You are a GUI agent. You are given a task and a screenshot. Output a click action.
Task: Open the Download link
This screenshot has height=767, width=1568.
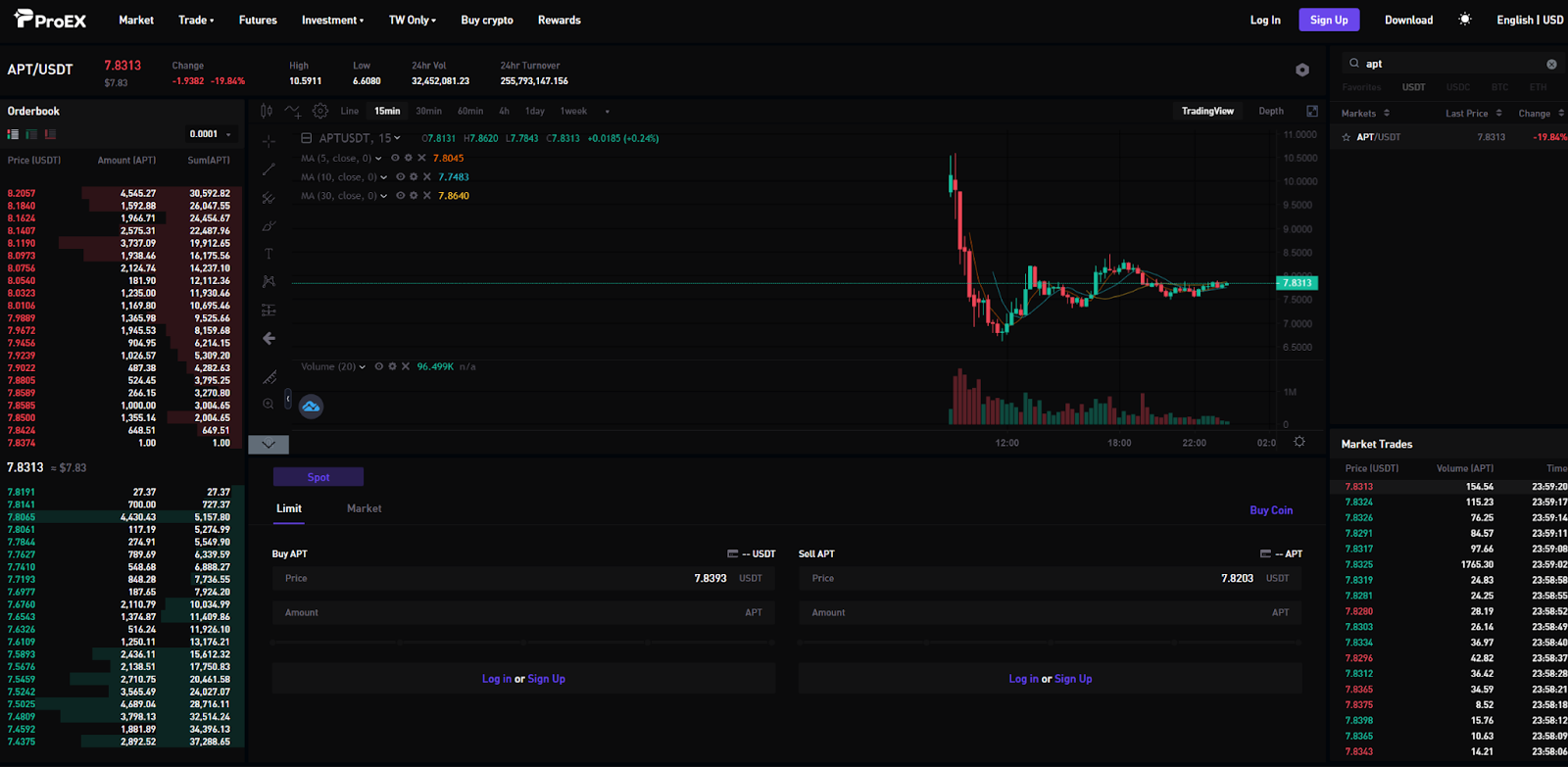1408,20
